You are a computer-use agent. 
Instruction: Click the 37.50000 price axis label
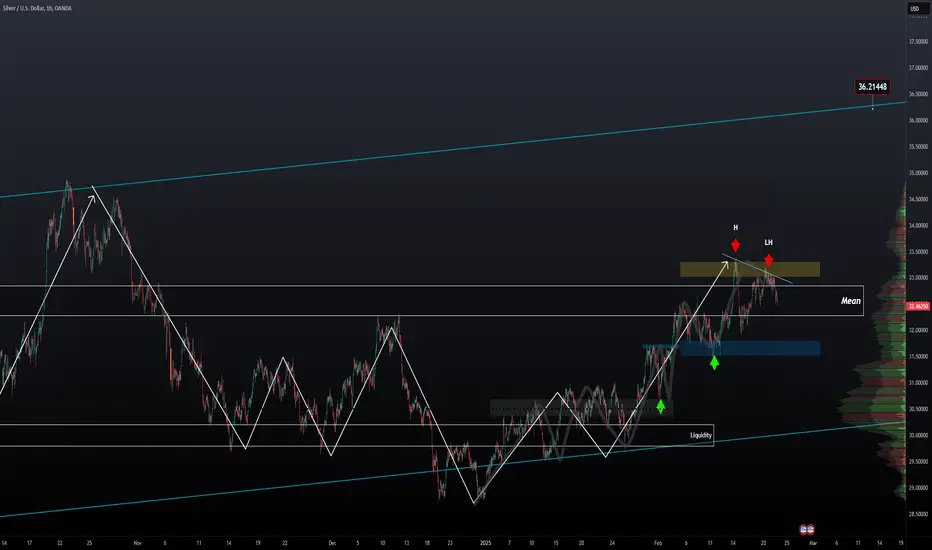(x=918, y=42)
